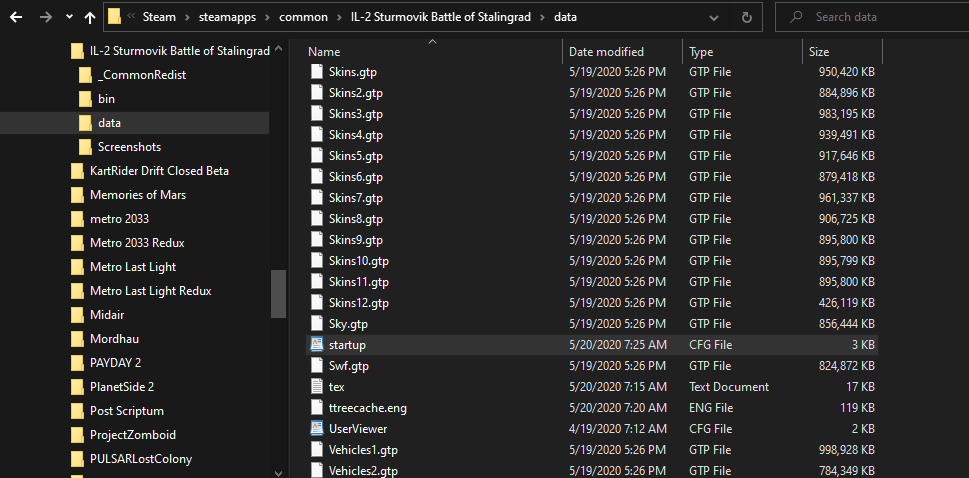Select the Skins8.gtp file name
This screenshot has width=969, height=478.
pos(356,219)
